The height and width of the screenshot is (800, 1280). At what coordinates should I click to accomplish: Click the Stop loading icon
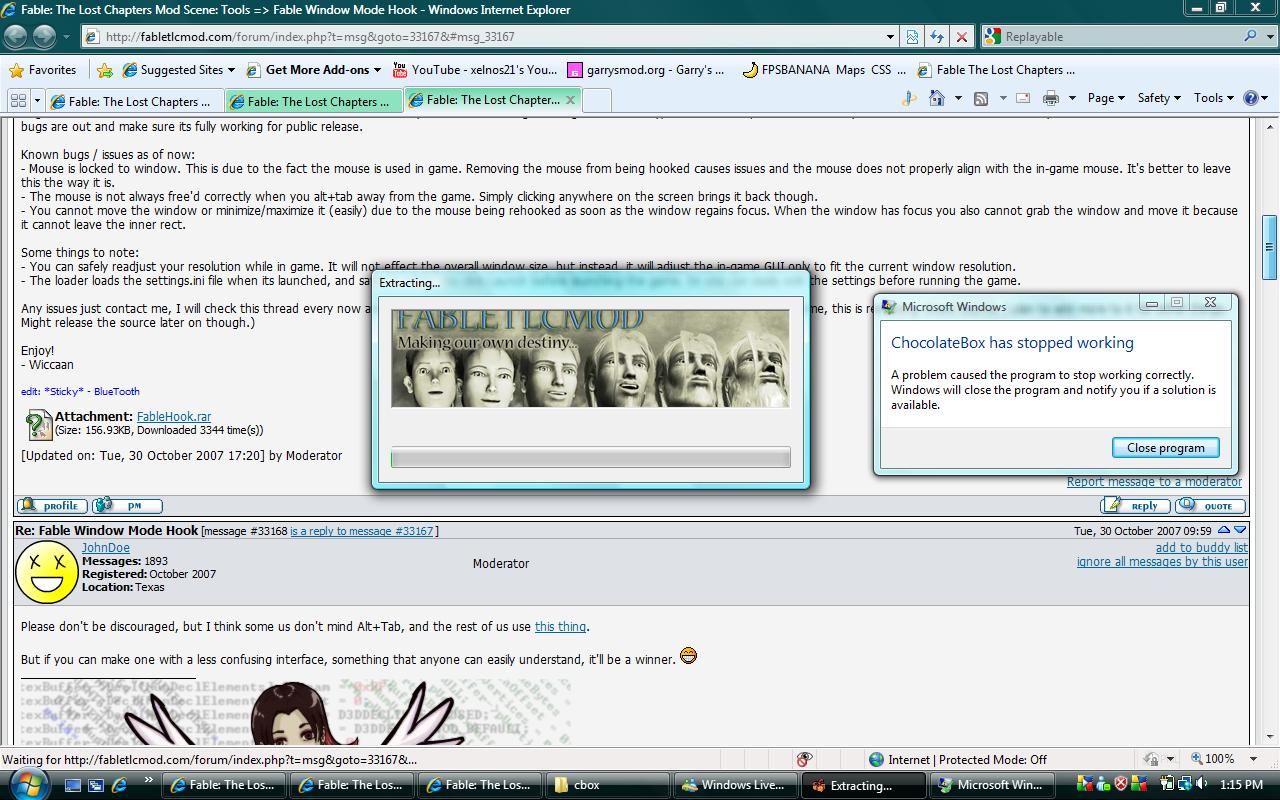click(961, 37)
